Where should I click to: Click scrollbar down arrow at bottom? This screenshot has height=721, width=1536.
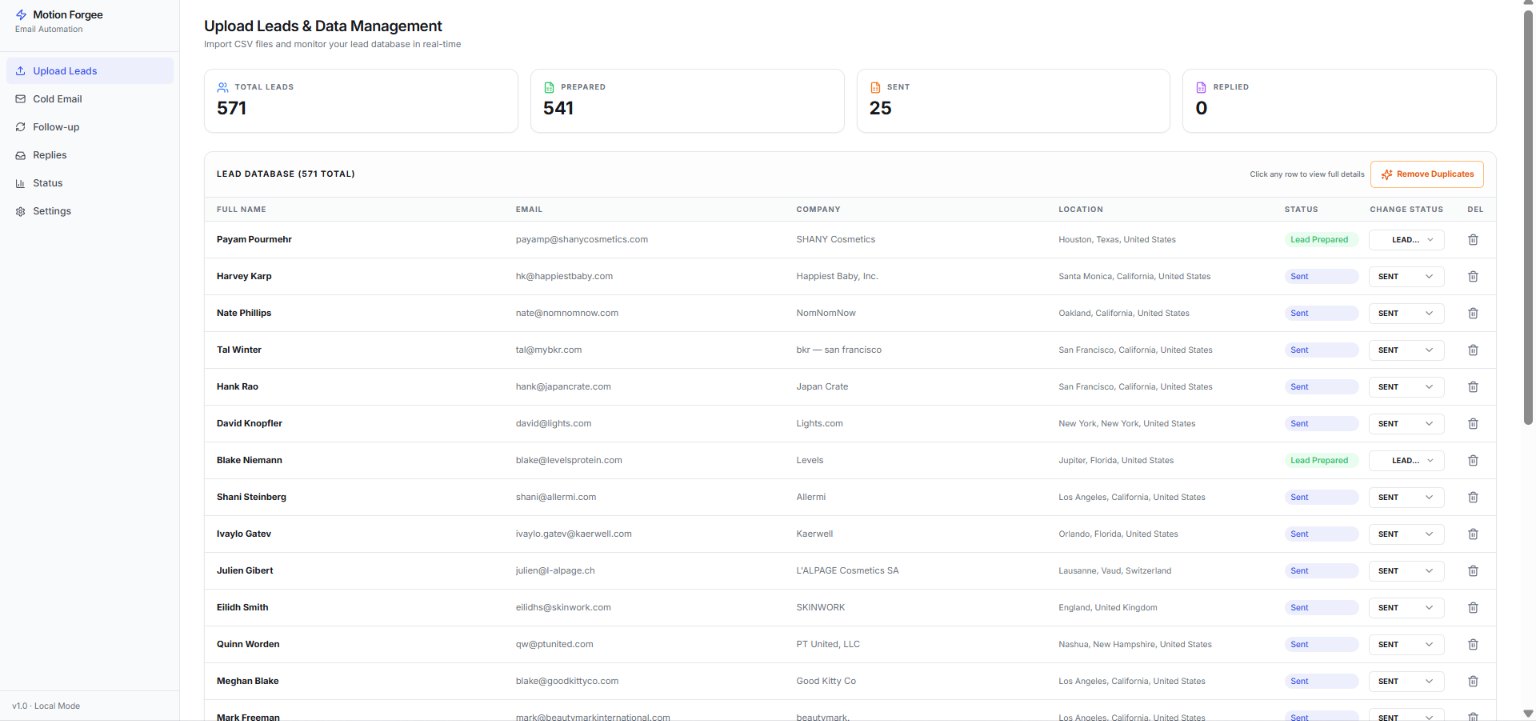tap(1527, 713)
